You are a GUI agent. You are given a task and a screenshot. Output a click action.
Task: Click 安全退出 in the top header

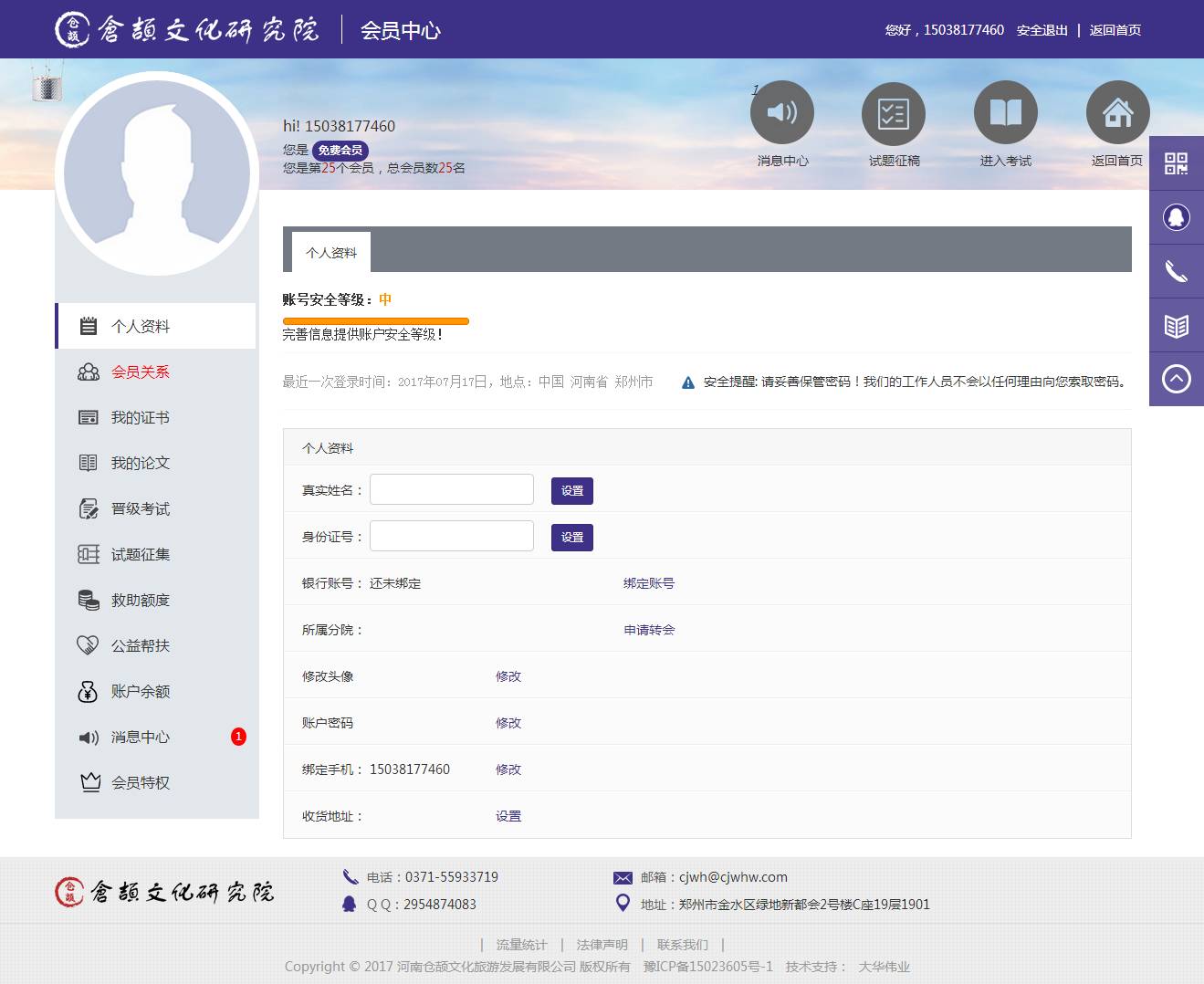click(x=1042, y=30)
